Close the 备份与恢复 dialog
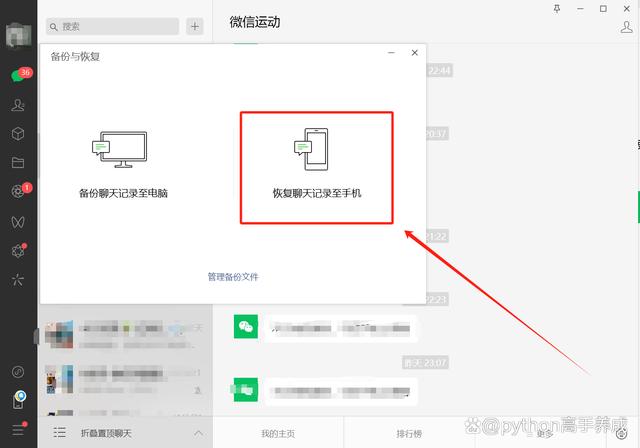 (x=415, y=53)
